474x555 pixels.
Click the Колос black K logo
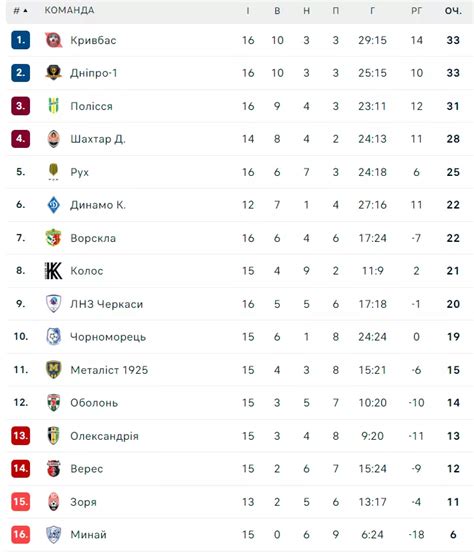[53, 271]
